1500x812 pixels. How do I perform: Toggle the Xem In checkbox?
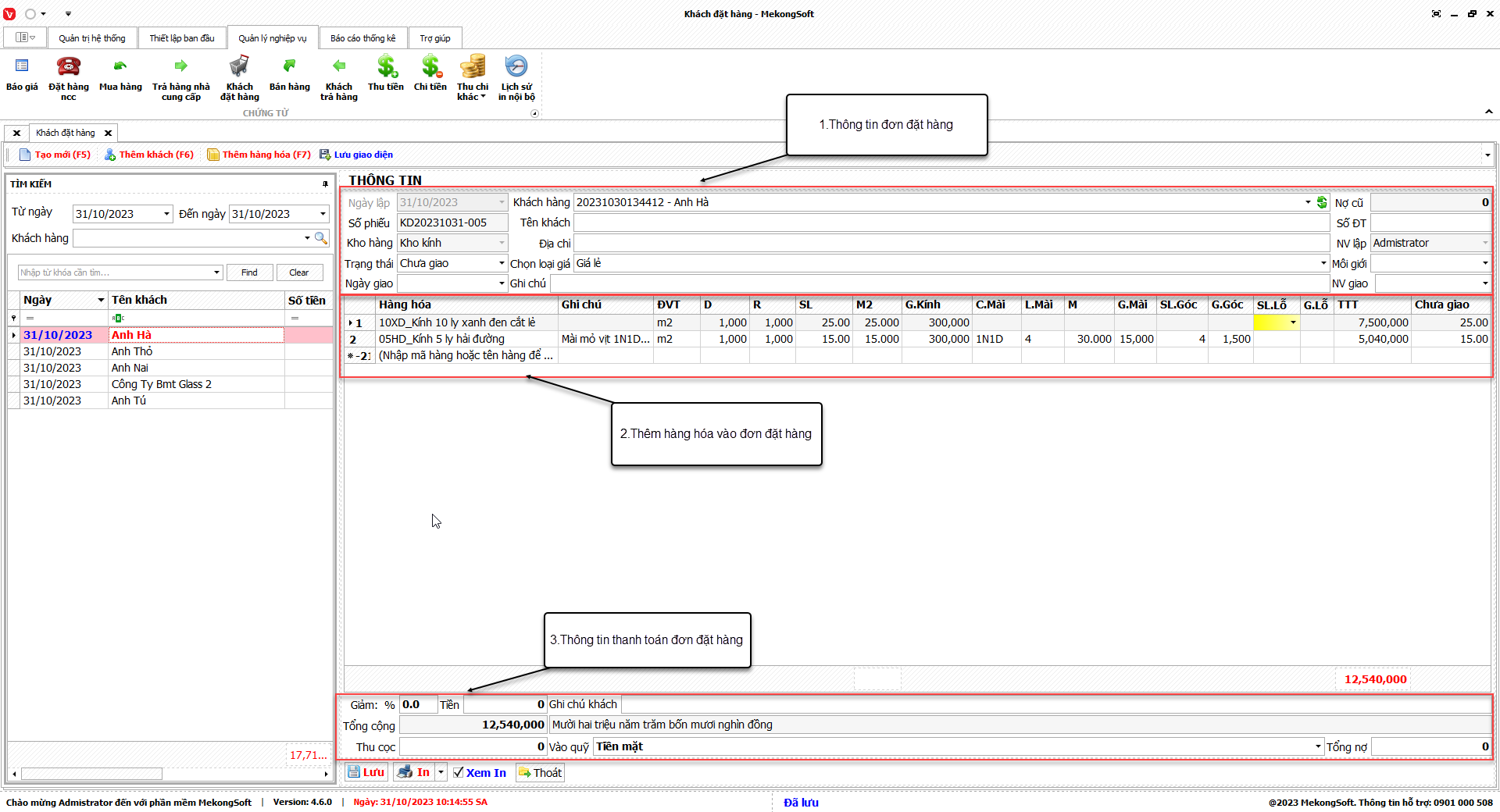[459, 772]
